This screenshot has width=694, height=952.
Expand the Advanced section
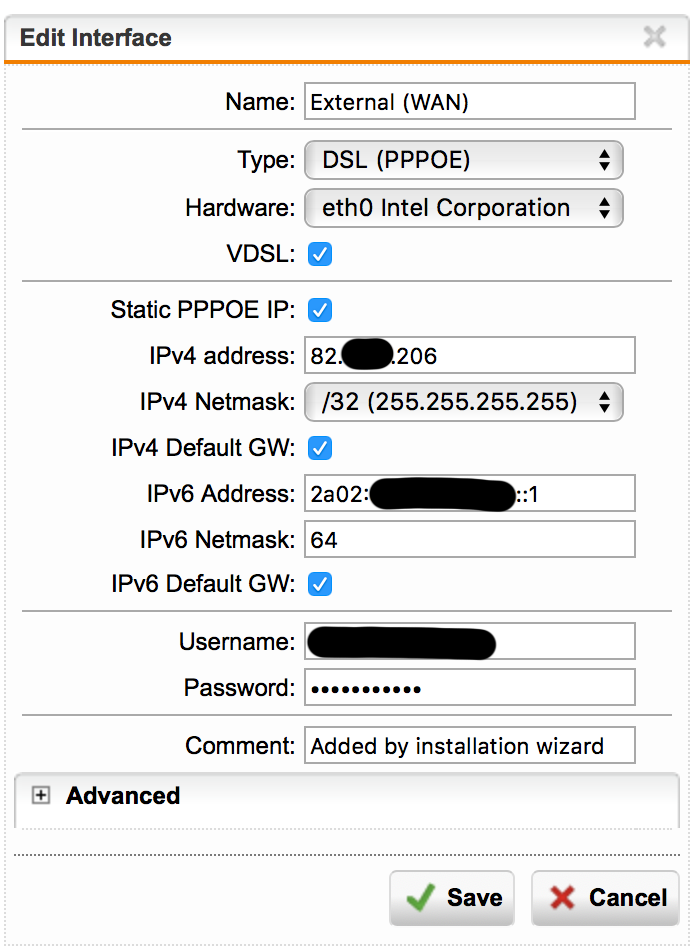(123, 795)
